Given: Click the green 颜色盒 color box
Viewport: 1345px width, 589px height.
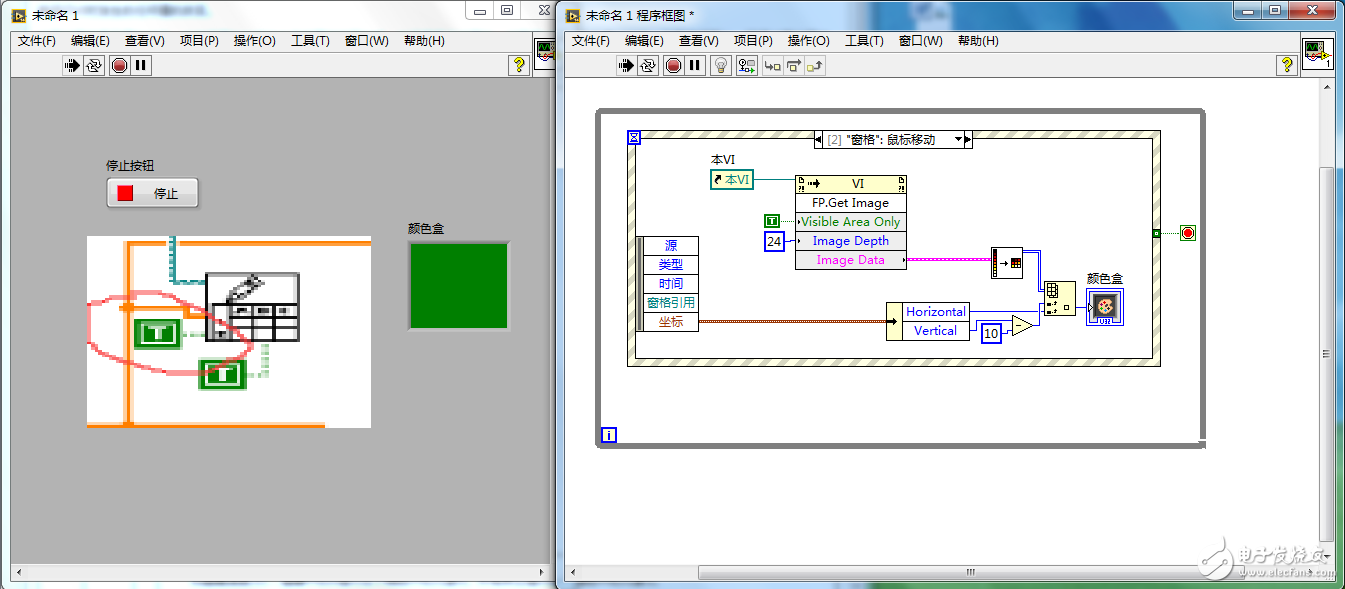Looking at the screenshot, I should (459, 285).
